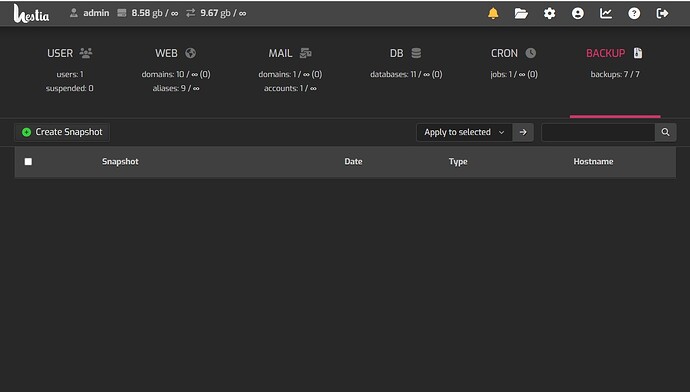Click the mail icon beside MAIL

tap(305, 53)
